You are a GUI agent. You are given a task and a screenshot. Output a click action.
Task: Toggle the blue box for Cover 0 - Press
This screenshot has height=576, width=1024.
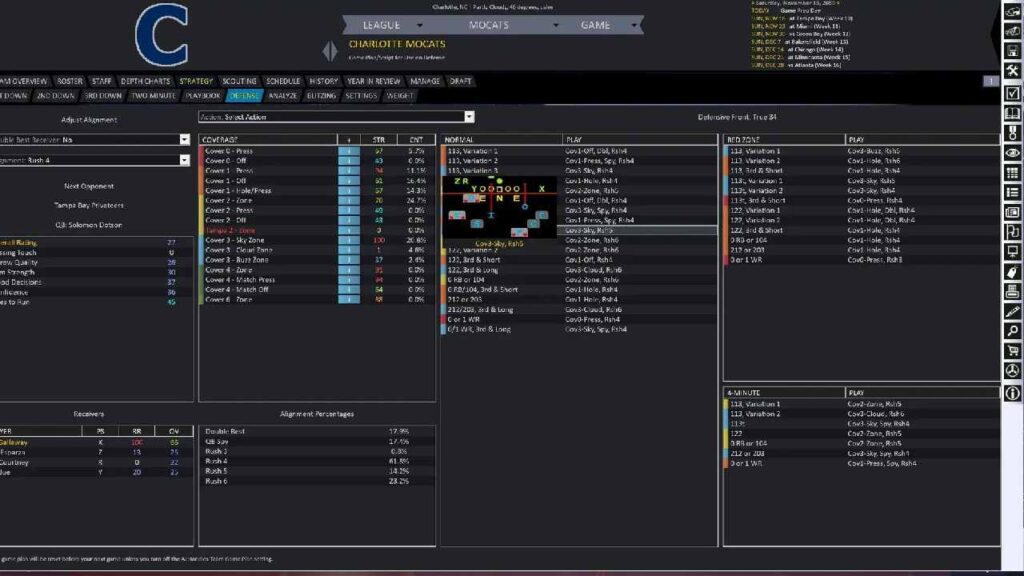tap(348, 151)
